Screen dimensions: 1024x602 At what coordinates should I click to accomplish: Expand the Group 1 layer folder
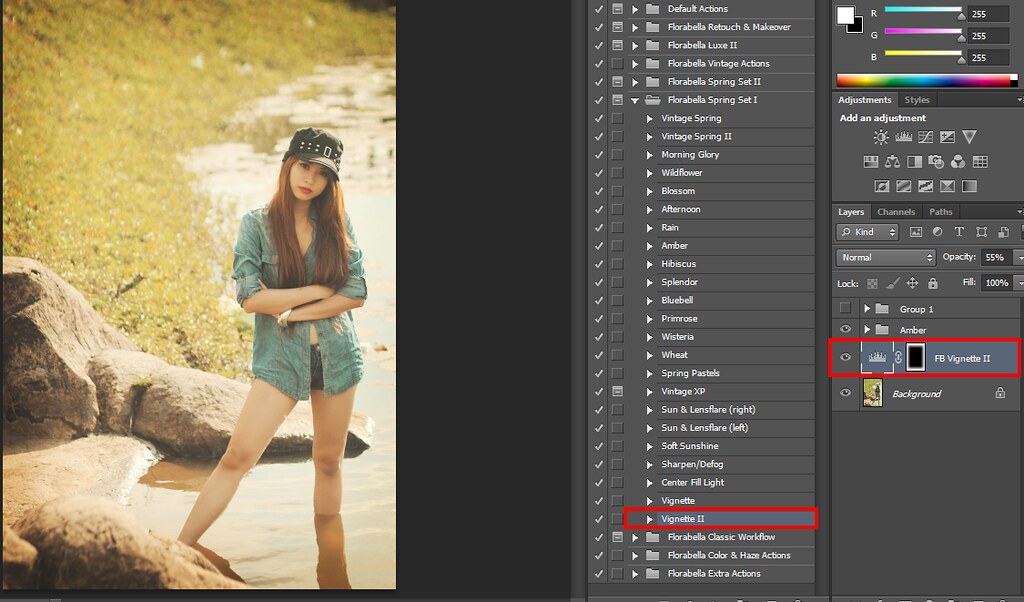click(x=867, y=309)
